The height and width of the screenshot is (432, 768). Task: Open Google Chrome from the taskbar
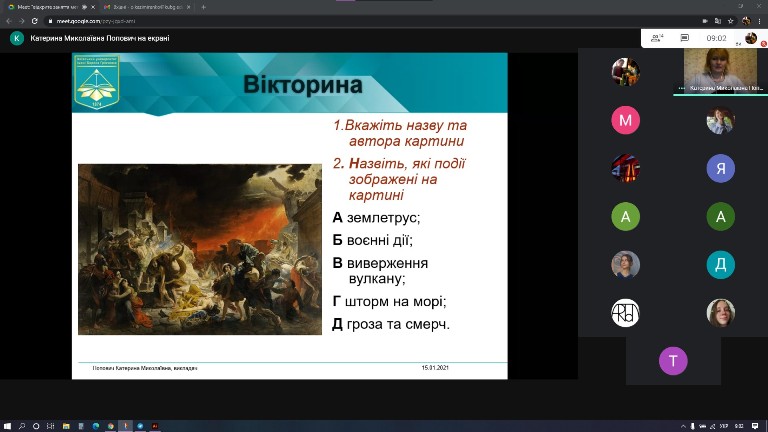(x=111, y=426)
